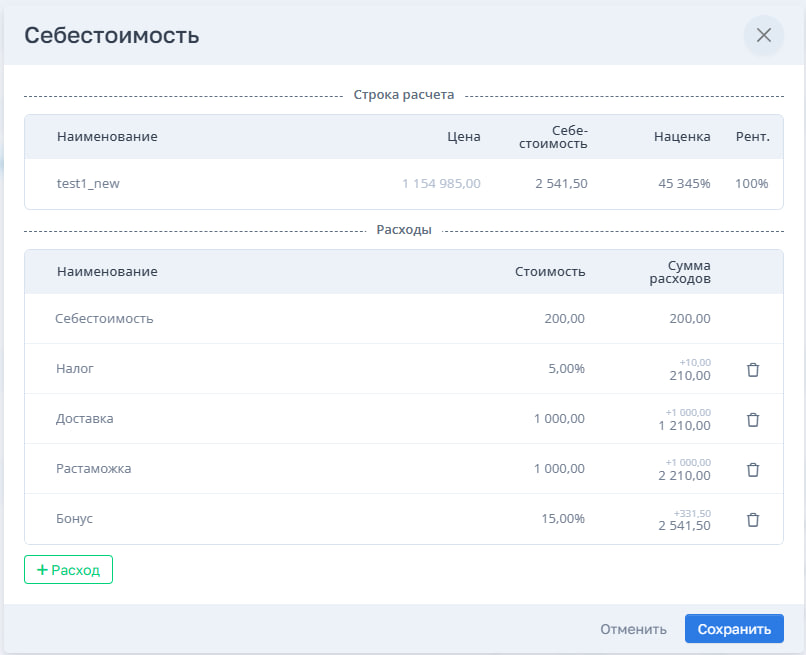Delete the Налог expense row
The height and width of the screenshot is (655, 806).
coord(753,369)
